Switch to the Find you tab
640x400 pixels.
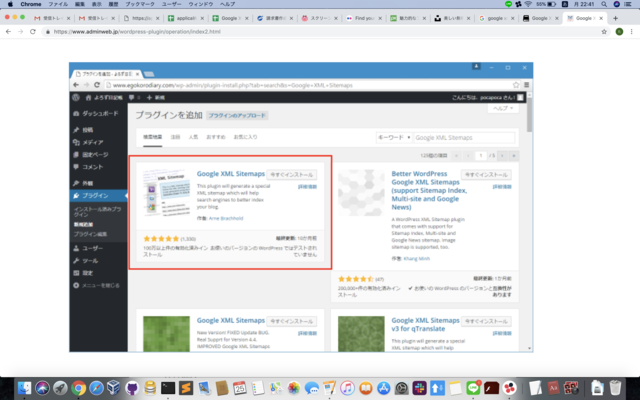tap(364, 18)
